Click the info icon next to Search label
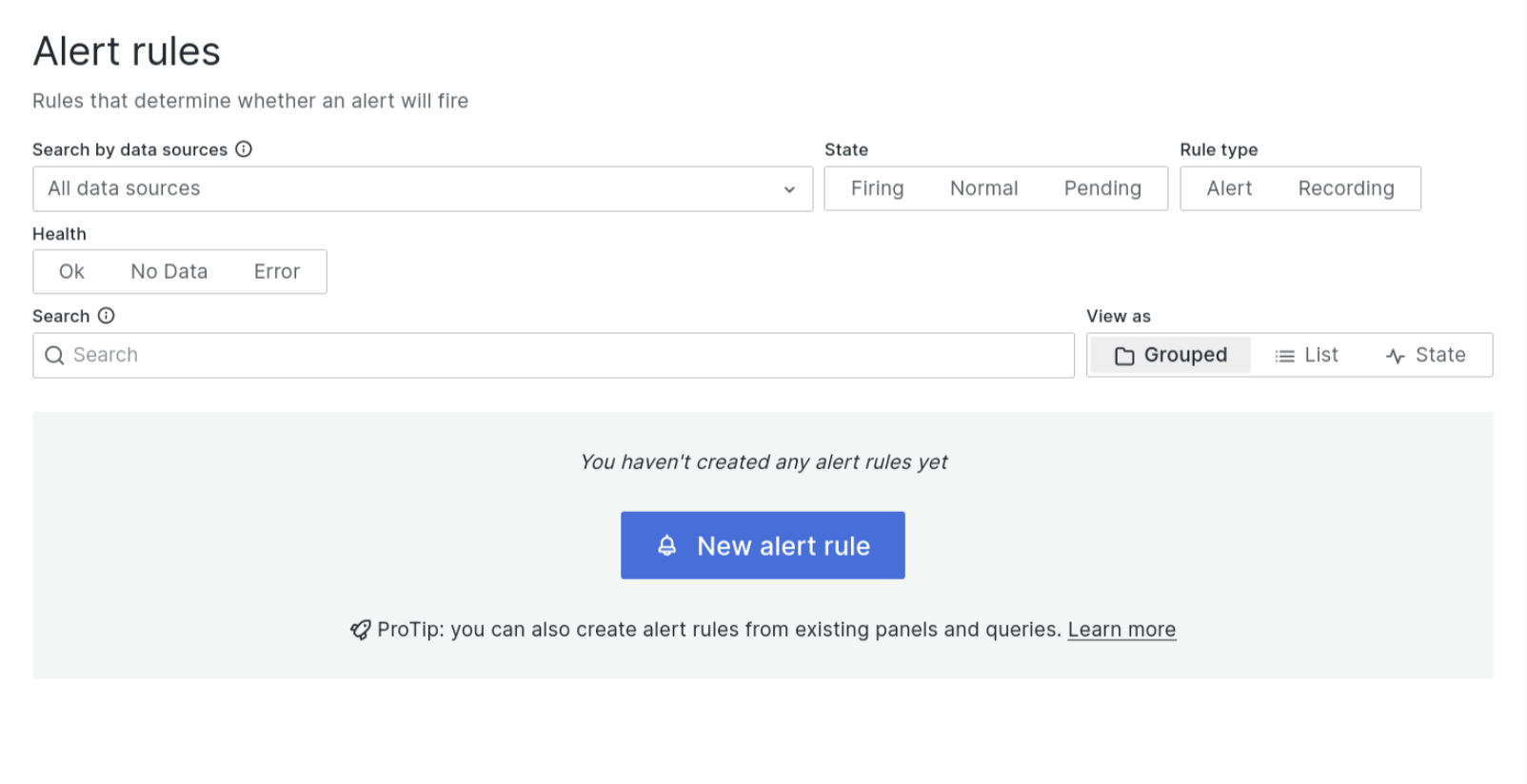The image size is (1527, 784). click(105, 315)
